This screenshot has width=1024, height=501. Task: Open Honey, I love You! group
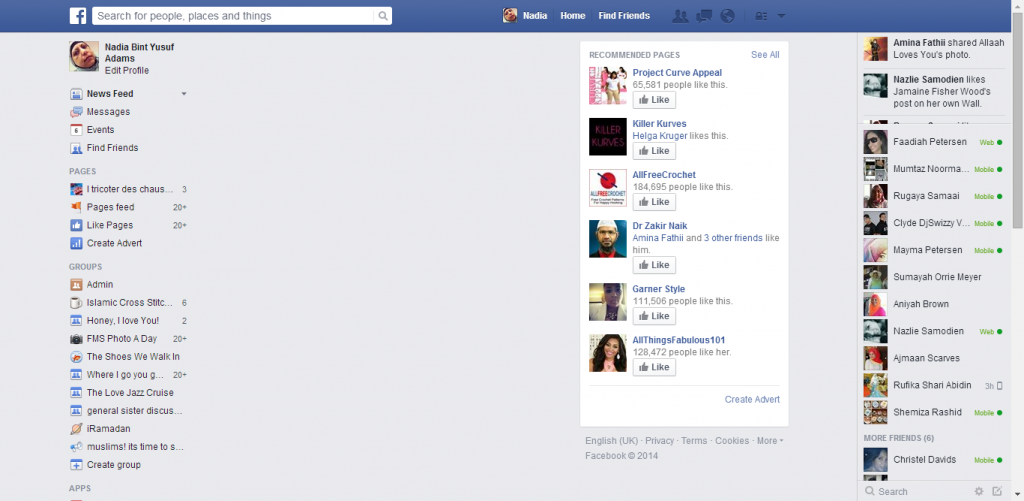pos(123,321)
